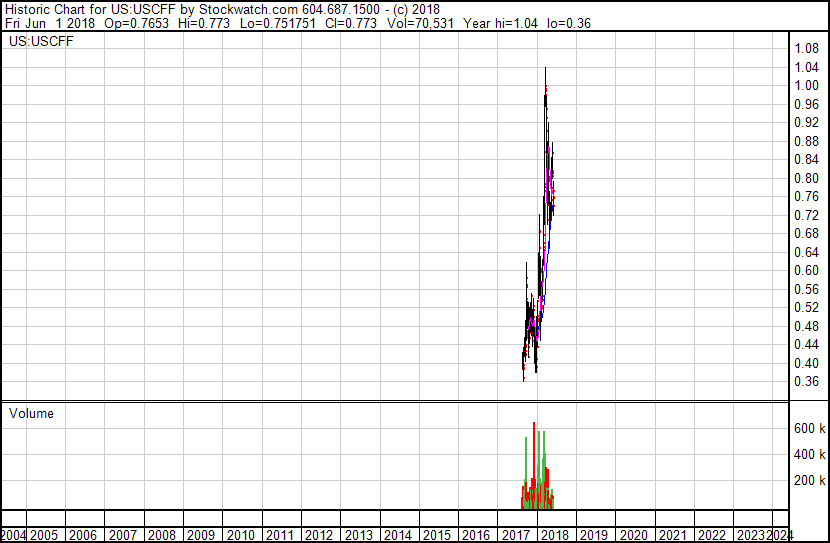This screenshot has height=543, width=830.
Task: Click the Volume panel label
Action: point(31,413)
